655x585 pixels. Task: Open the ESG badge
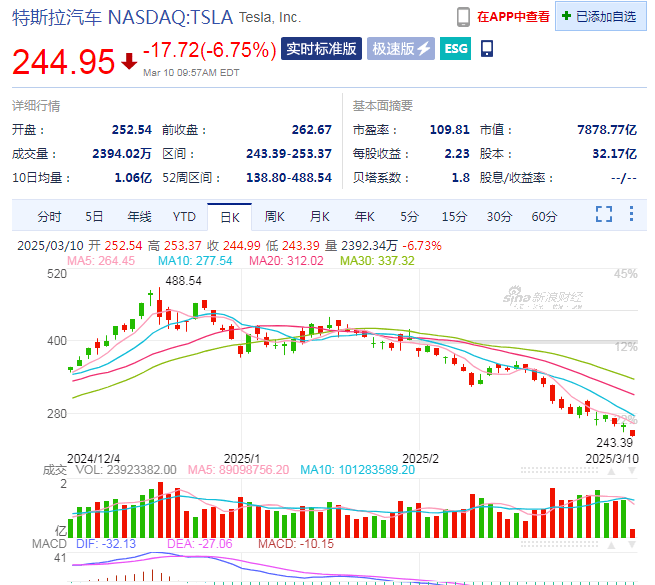pyautogui.click(x=455, y=48)
